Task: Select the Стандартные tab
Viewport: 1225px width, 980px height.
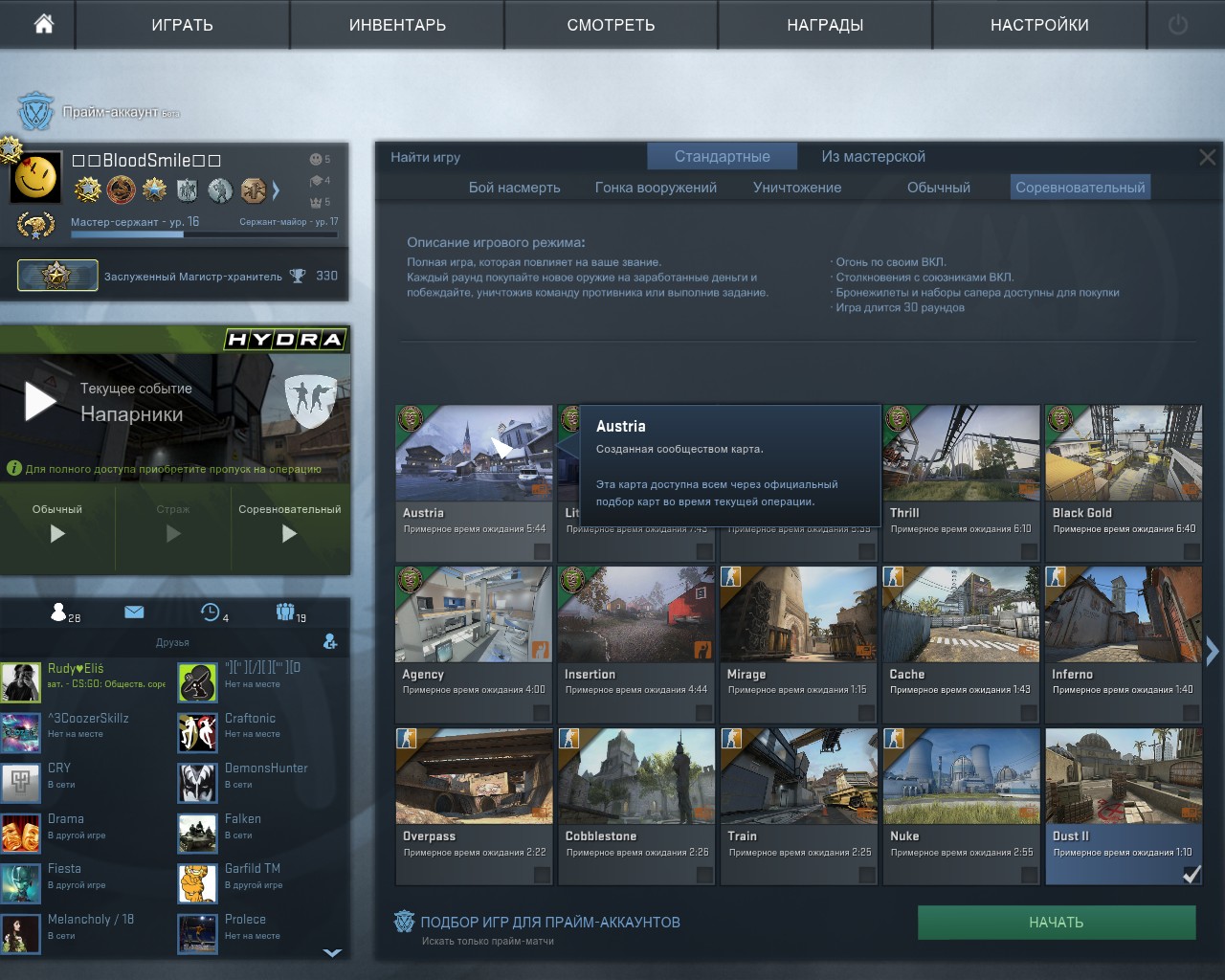Action: pyautogui.click(x=722, y=156)
